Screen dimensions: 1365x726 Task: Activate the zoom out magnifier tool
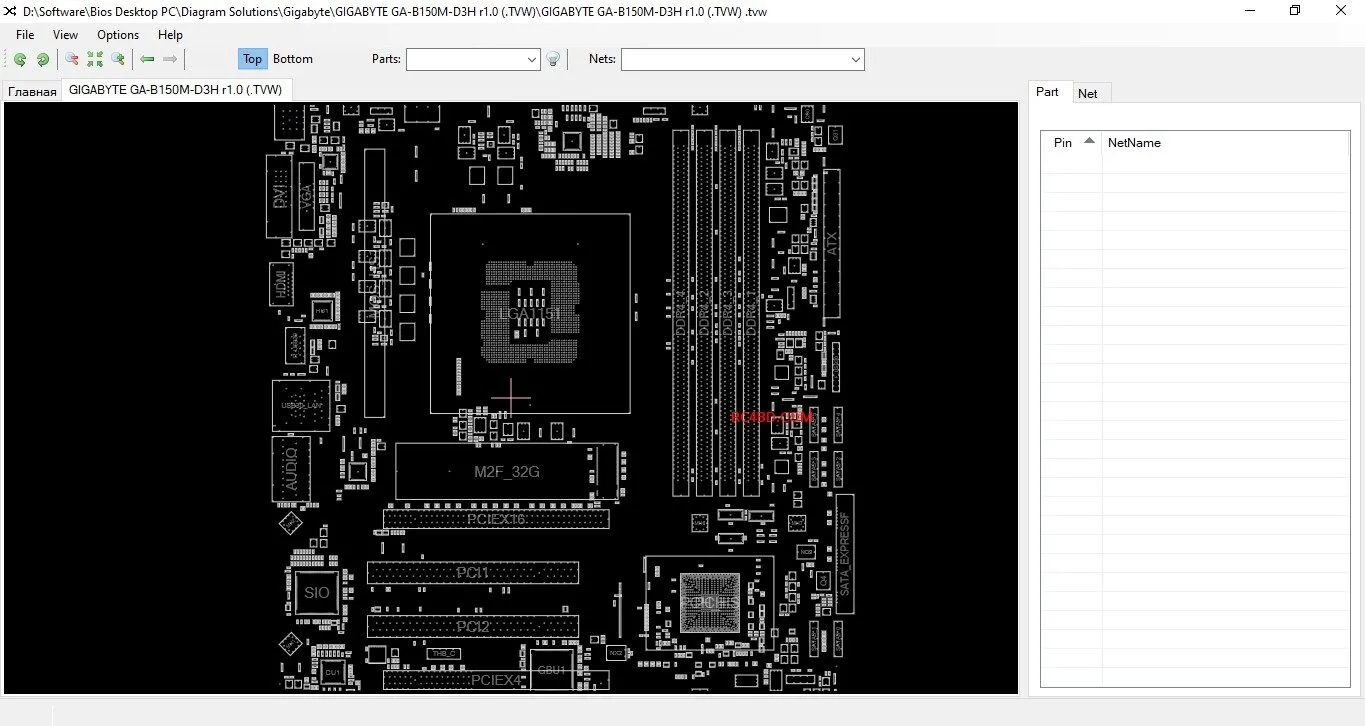click(x=71, y=59)
